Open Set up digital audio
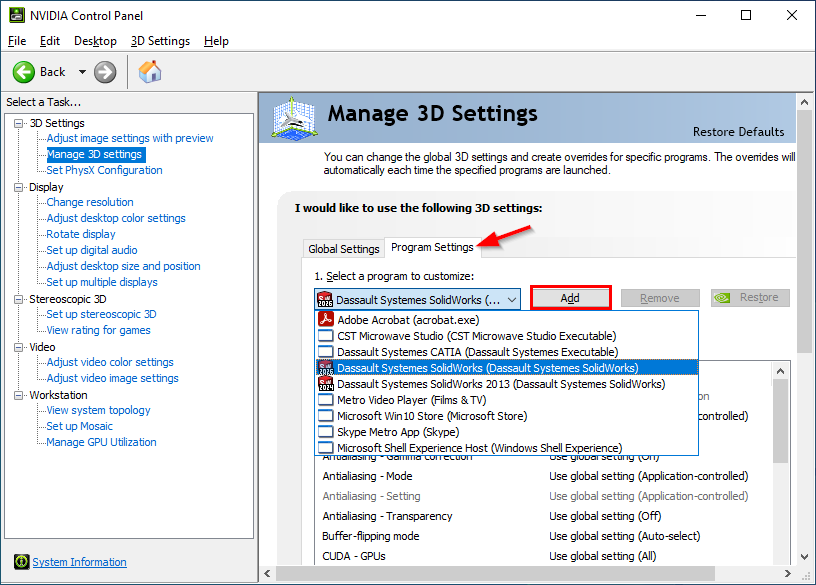This screenshot has width=816, height=585. click(x=92, y=250)
